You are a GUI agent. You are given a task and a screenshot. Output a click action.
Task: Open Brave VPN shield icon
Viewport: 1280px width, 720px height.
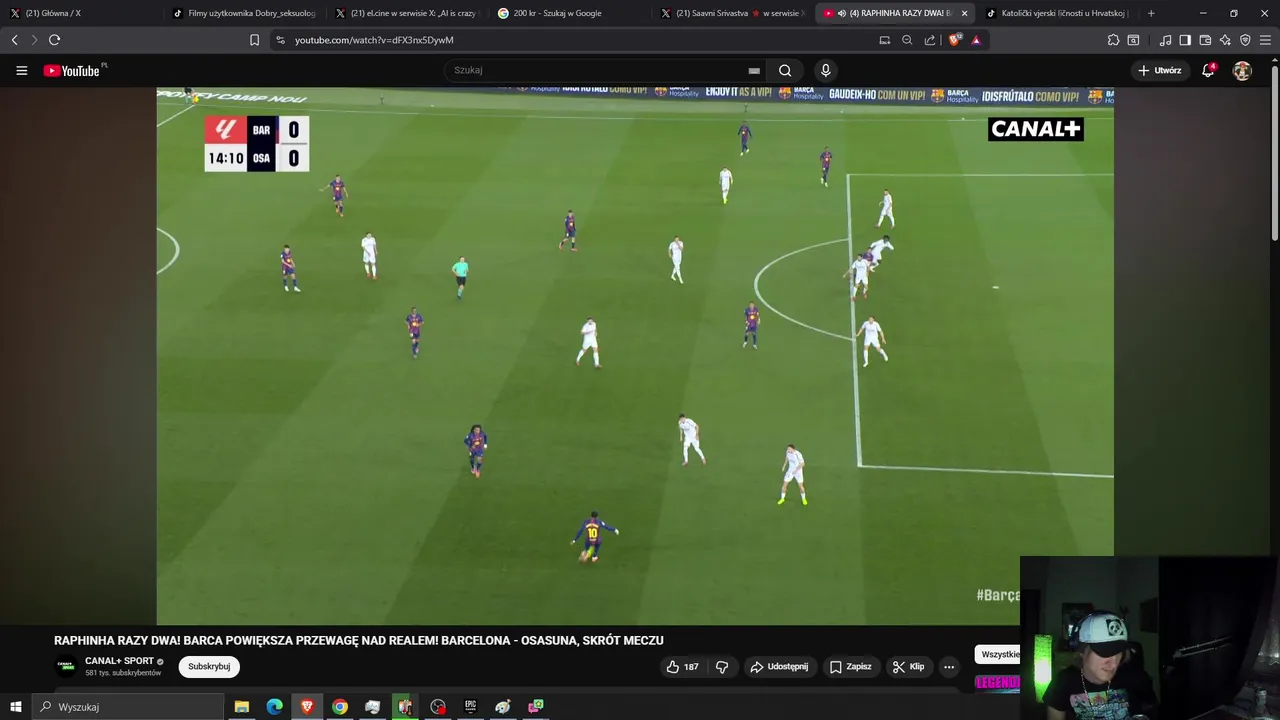point(1245,40)
